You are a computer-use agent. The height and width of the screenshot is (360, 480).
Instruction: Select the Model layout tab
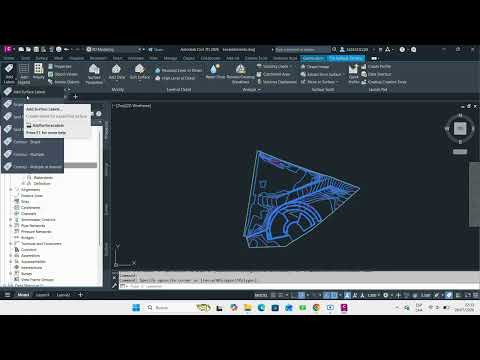23,295
